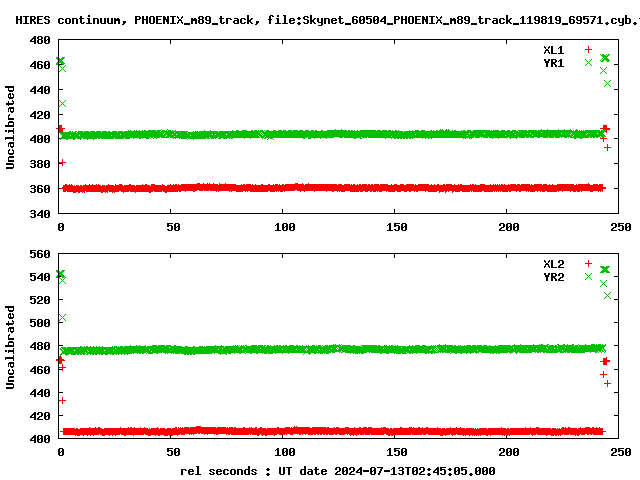Click the 420 tick label on bottom plot
This screenshot has width=640, height=480.
pos(40,416)
